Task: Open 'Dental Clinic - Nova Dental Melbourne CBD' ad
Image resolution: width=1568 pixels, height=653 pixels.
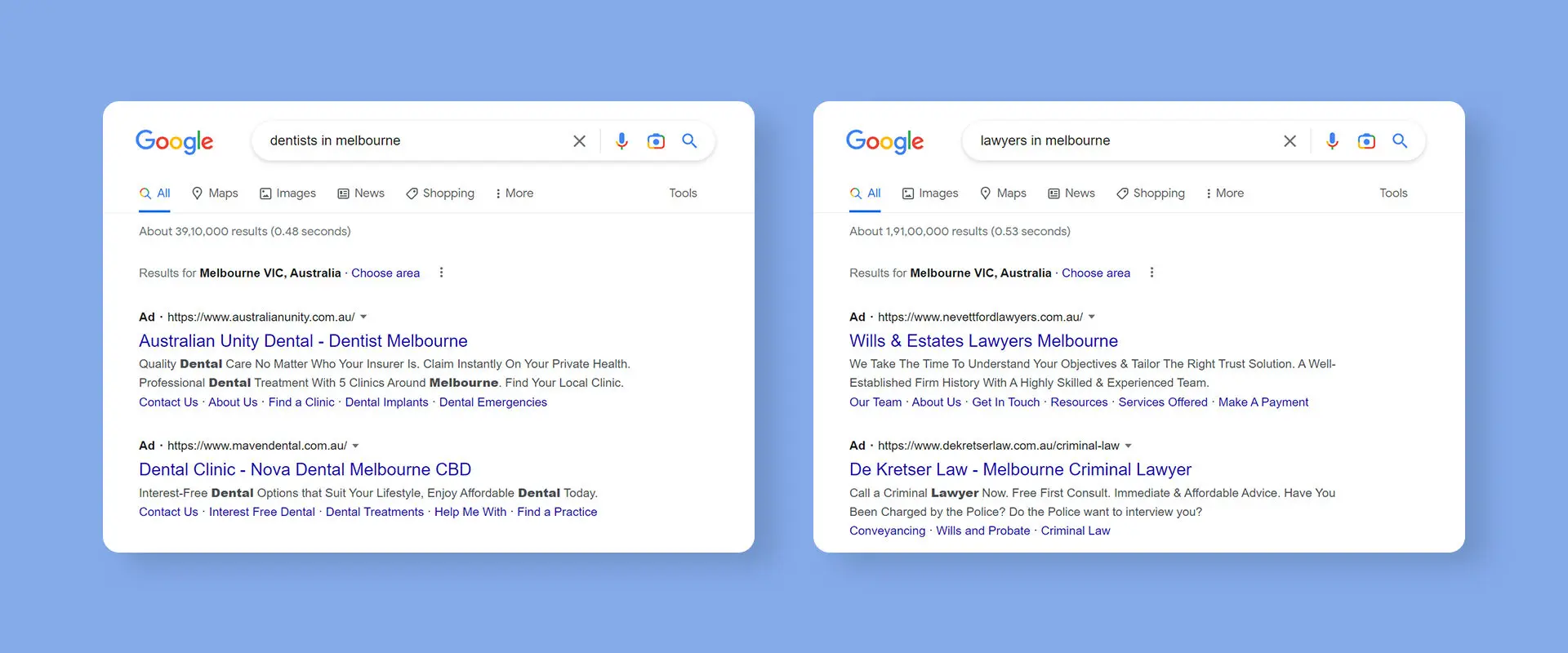Action: (305, 470)
